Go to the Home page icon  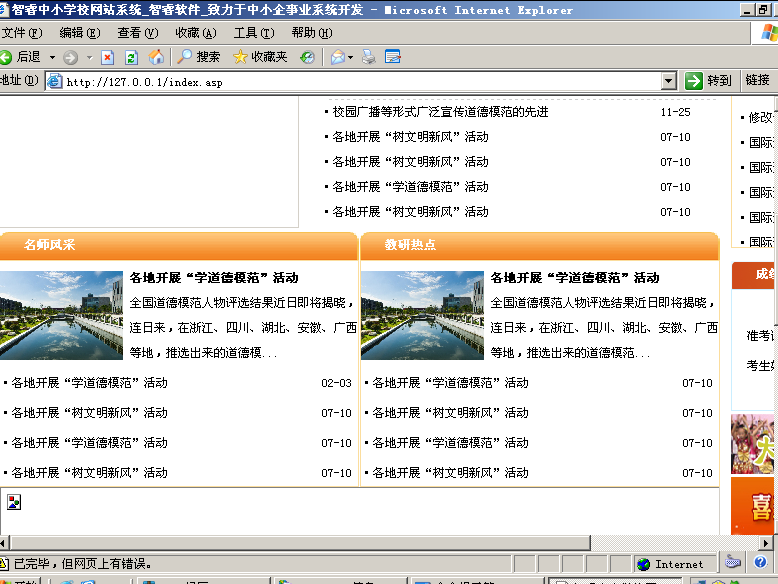156,57
